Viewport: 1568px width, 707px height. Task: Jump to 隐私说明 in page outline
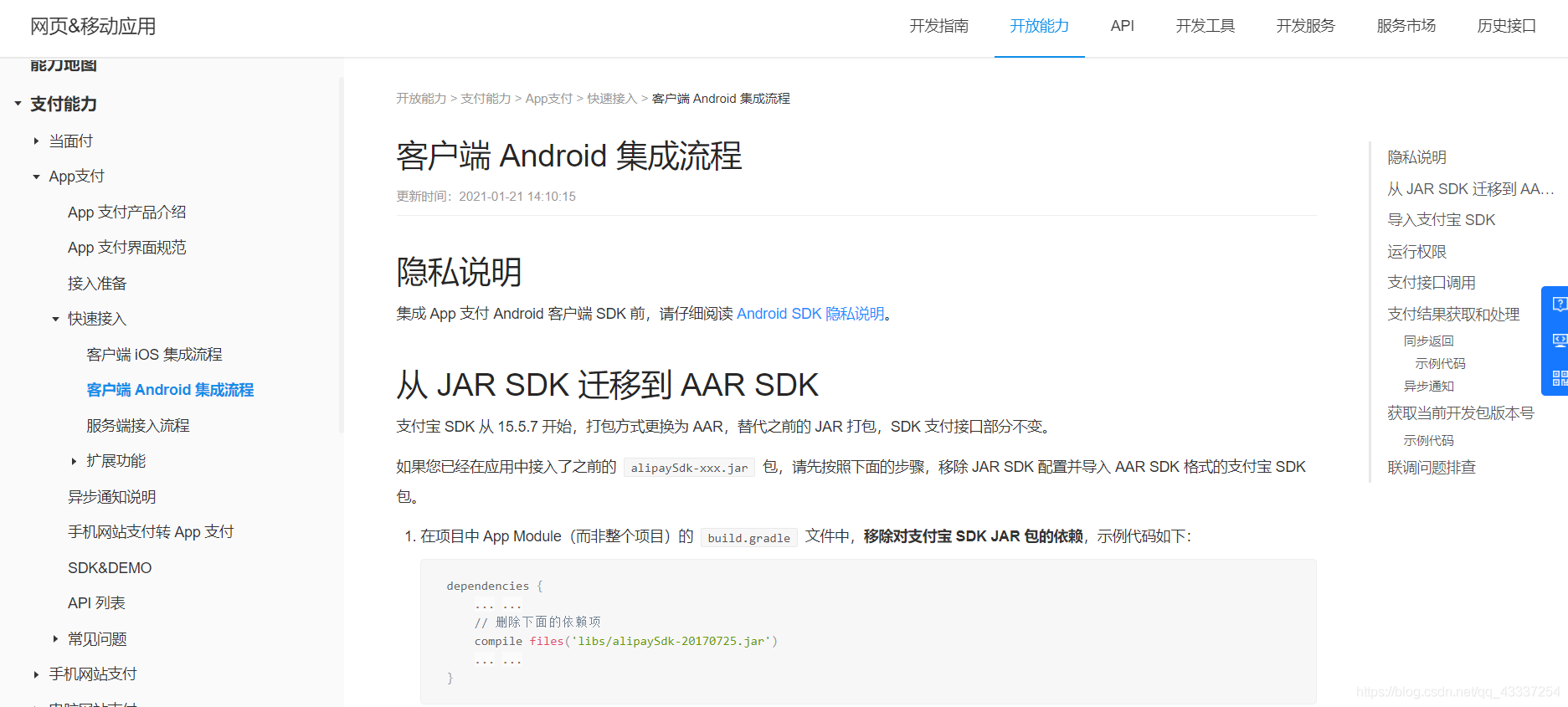click(x=1416, y=157)
